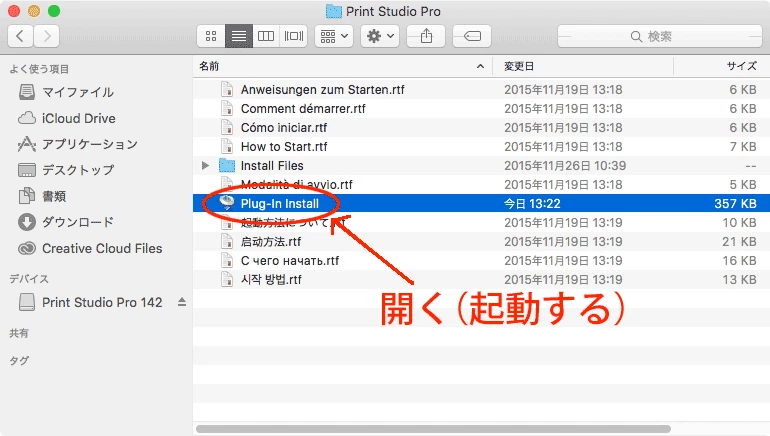This screenshot has width=770, height=436.
Task: Open アプリケーション in the sidebar
Action: pos(78,144)
